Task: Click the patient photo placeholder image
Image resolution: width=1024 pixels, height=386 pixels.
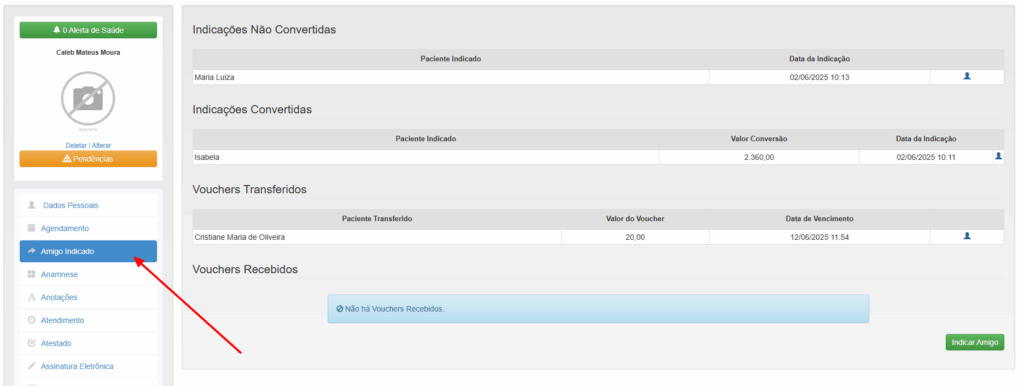Action: pyautogui.click(x=88, y=99)
